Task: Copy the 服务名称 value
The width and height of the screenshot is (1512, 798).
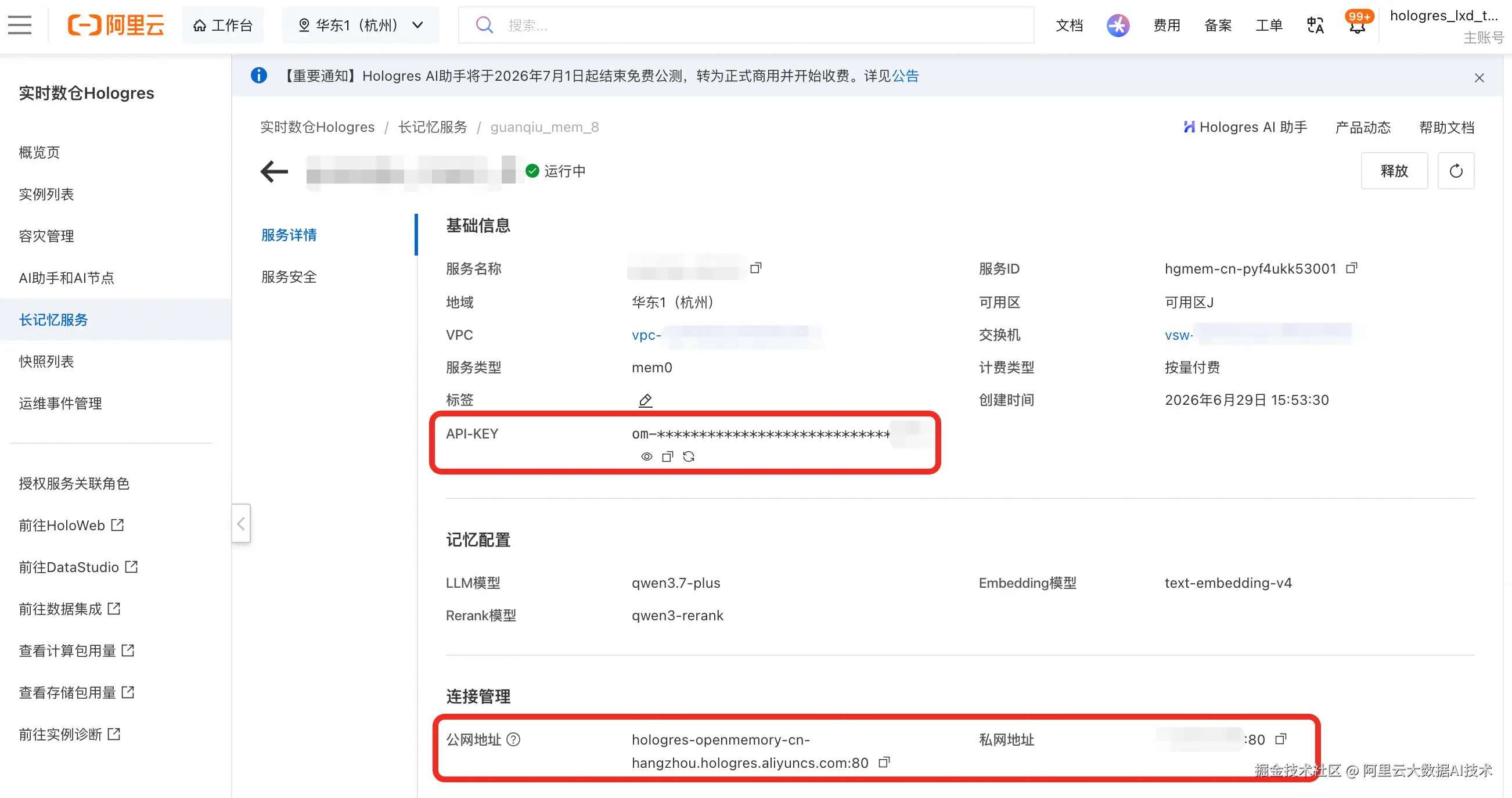Action: 755,268
